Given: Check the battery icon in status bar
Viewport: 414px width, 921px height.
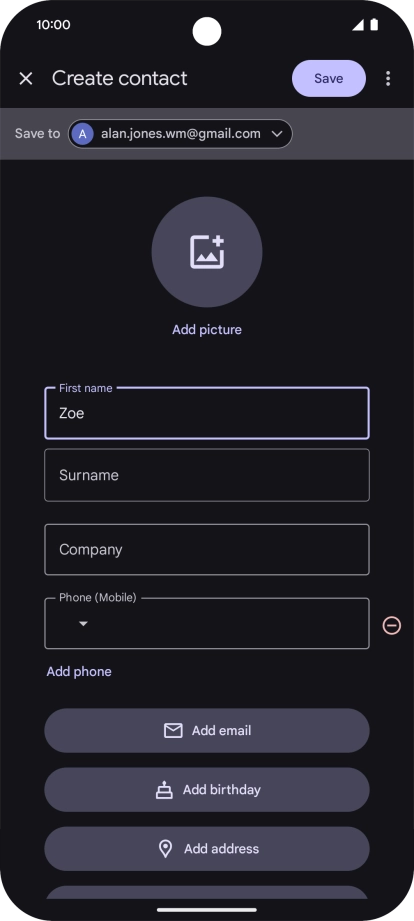Looking at the screenshot, I should click(374, 25).
